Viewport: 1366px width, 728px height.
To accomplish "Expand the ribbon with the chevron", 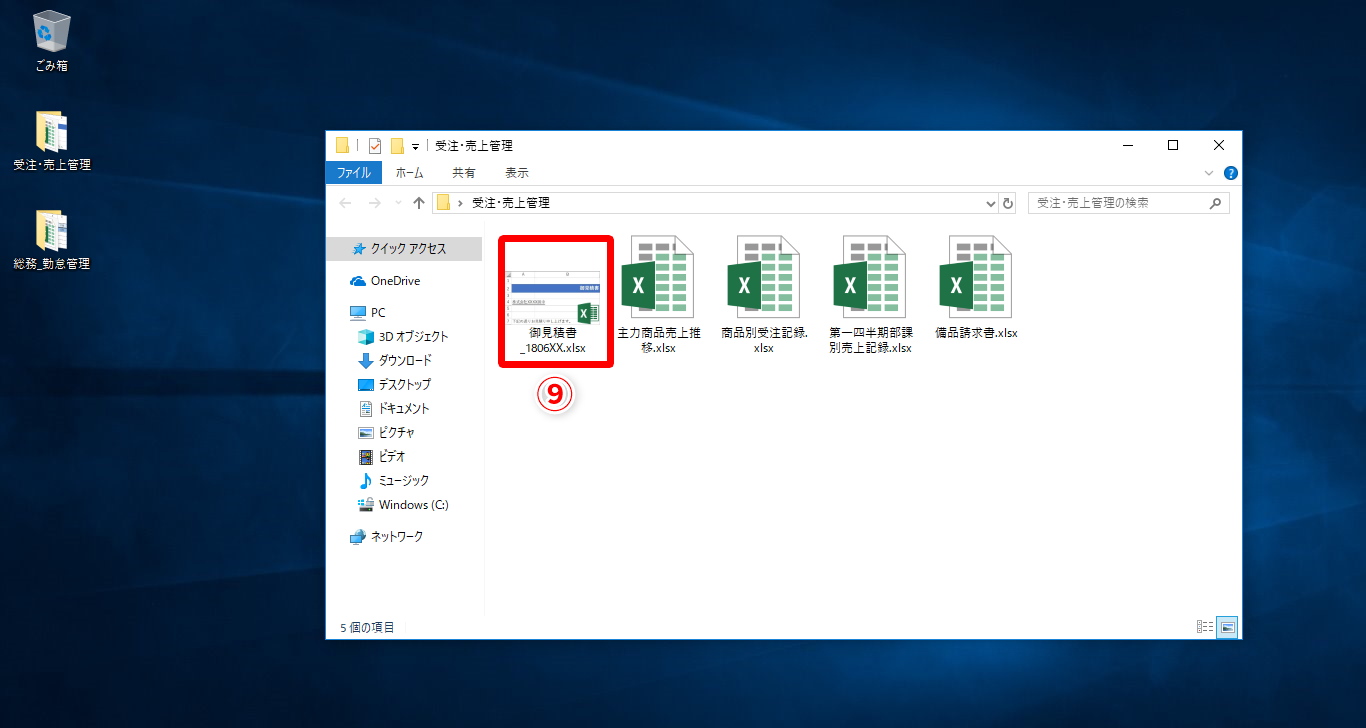I will [x=1211, y=173].
